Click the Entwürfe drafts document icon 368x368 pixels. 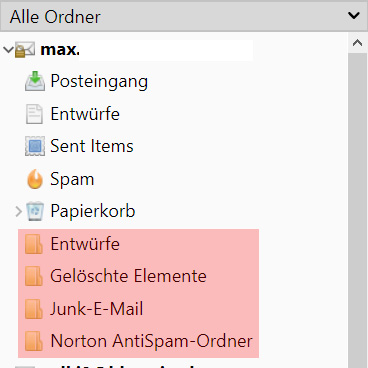(x=34, y=114)
